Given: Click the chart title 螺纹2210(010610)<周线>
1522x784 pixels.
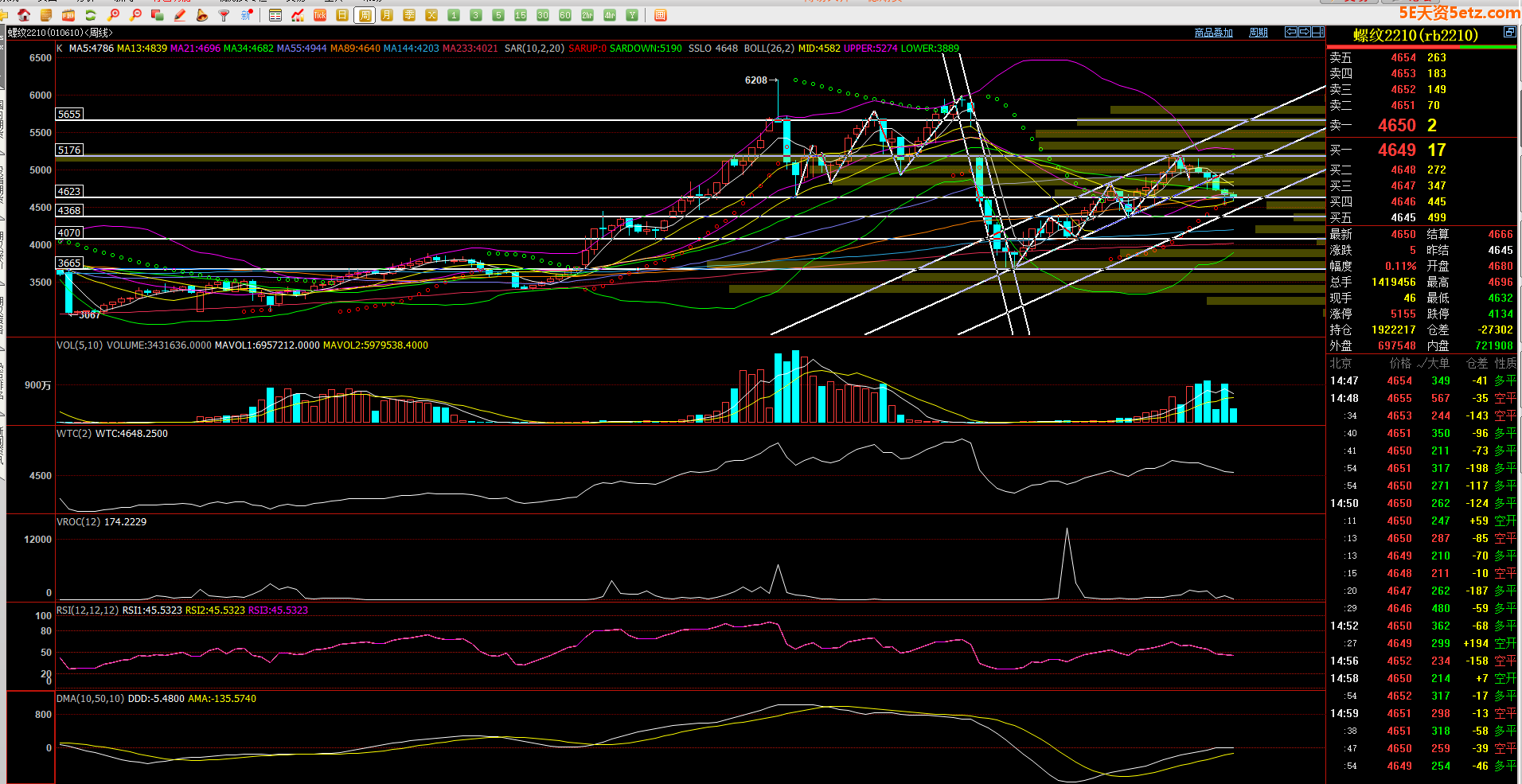Looking at the screenshot, I should click(60, 33).
